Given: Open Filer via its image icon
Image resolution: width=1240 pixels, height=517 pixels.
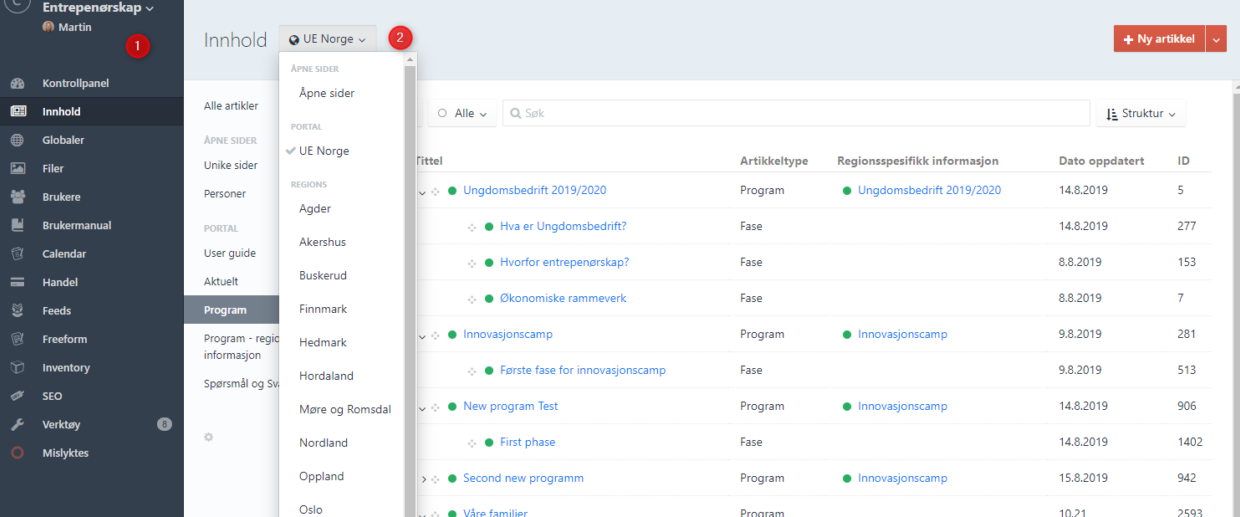Looking at the screenshot, I should pos(18,169).
